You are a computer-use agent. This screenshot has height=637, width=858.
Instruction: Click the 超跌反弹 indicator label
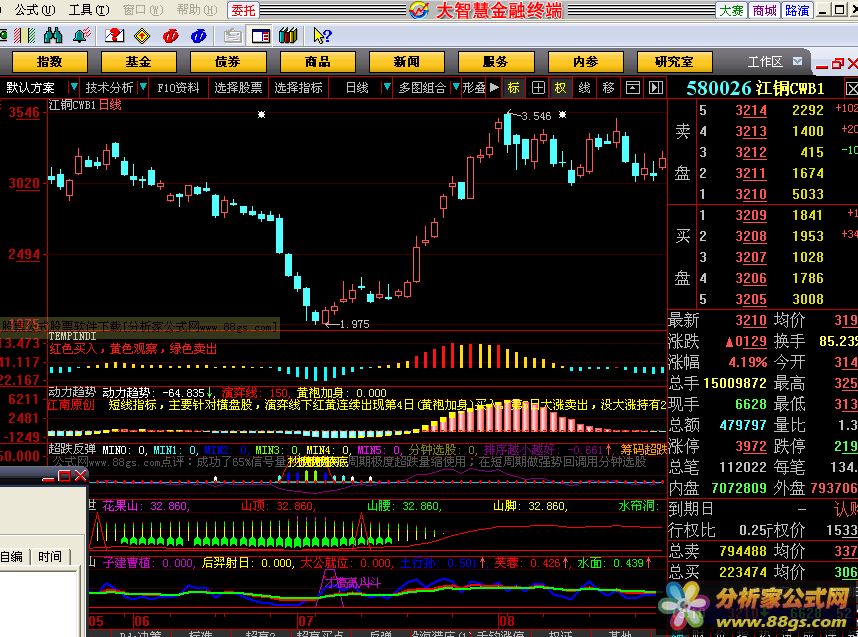click(72, 449)
